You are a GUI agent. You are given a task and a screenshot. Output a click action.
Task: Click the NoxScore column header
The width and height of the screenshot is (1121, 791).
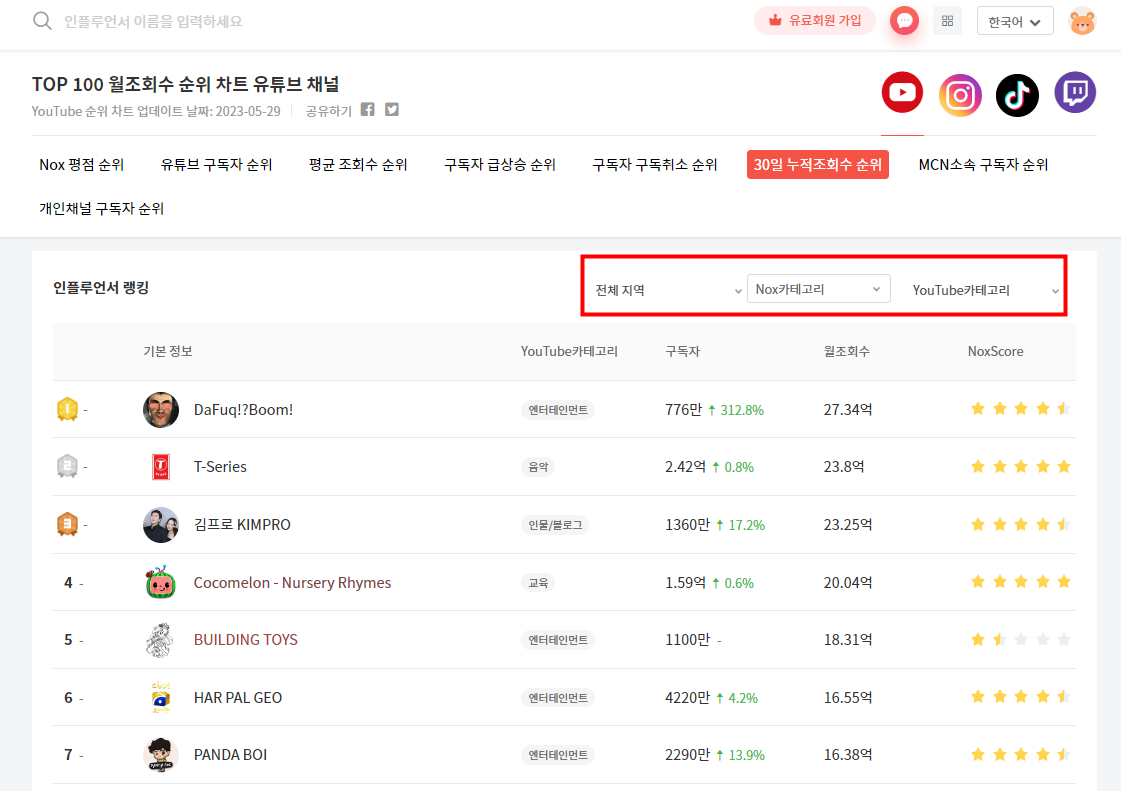pyautogui.click(x=995, y=351)
